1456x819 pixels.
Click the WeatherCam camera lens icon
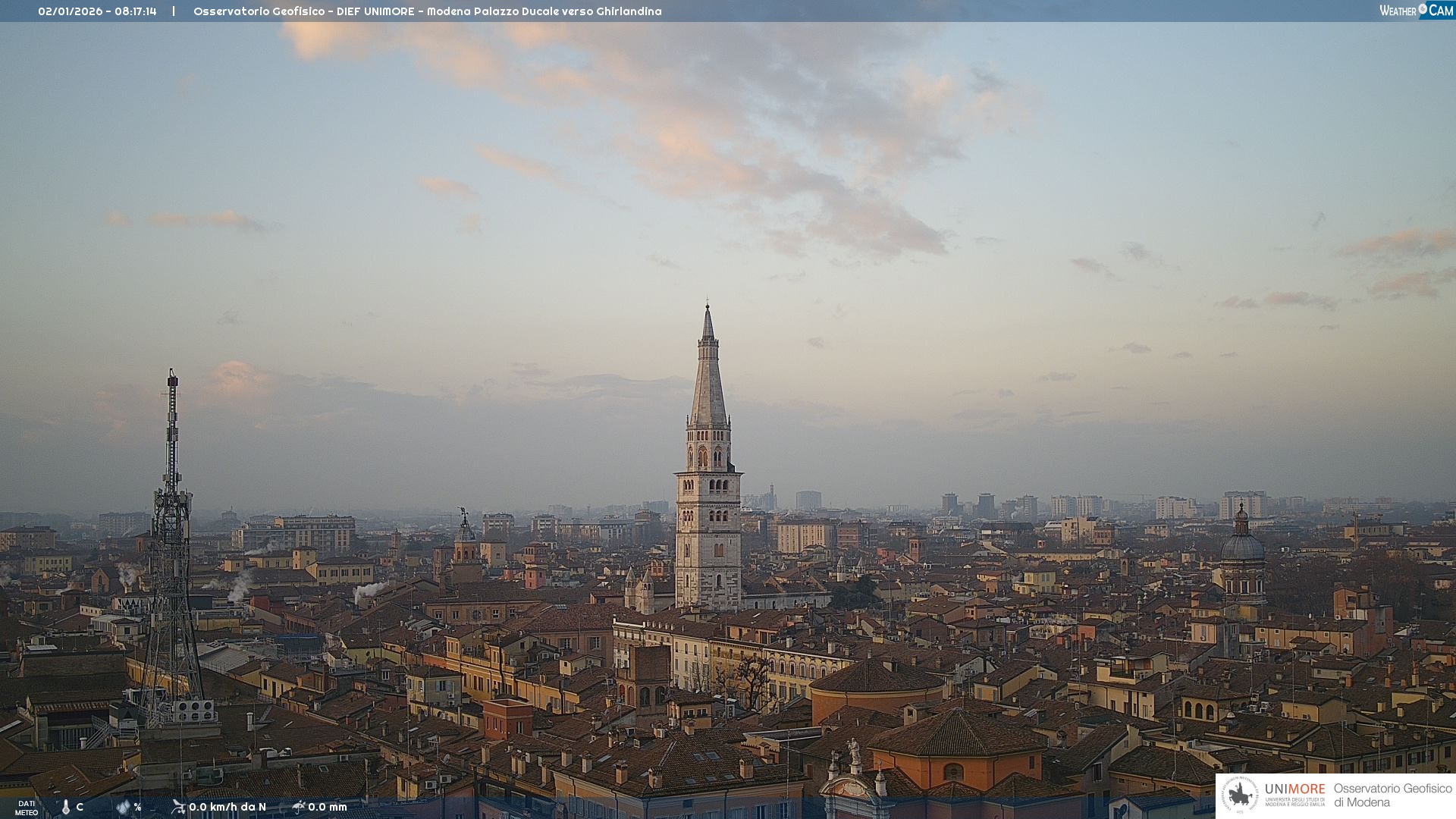[x=1423, y=9]
